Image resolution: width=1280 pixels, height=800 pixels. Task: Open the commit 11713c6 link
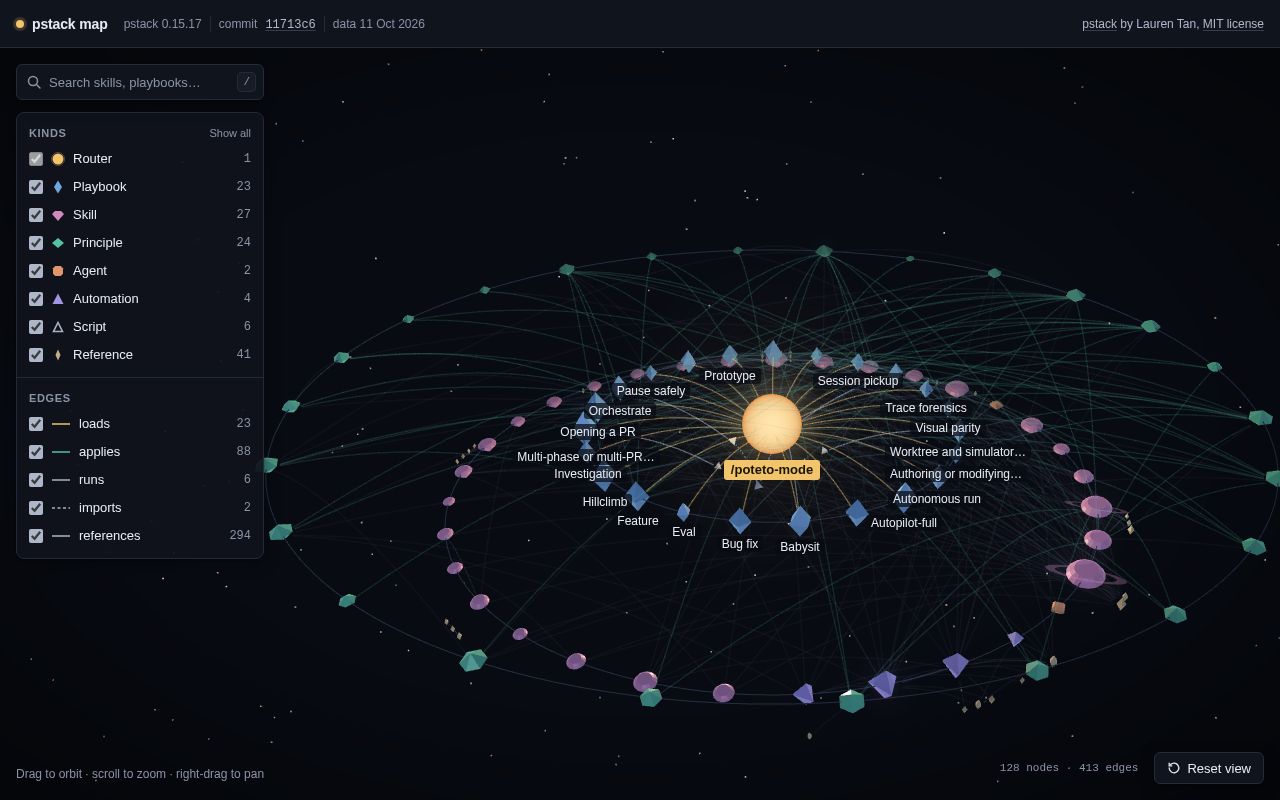290,24
